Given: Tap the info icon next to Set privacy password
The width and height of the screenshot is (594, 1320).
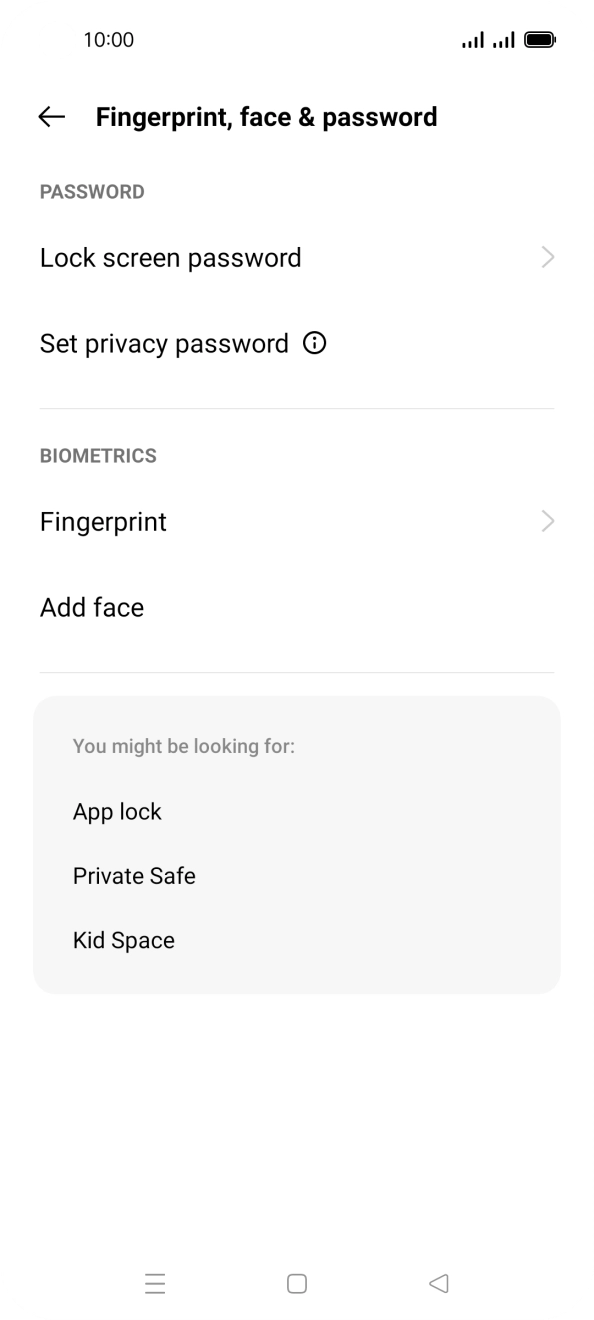Looking at the screenshot, I should click(314, 343).
